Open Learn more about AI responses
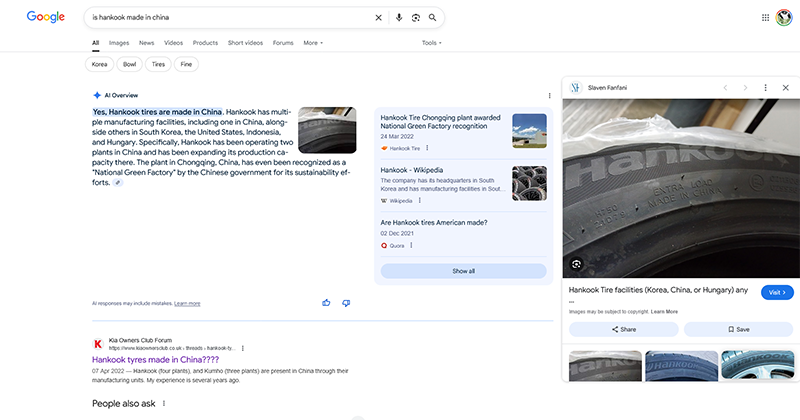The width and height of the screenshot is (800, 420). [x=187, y=304]
